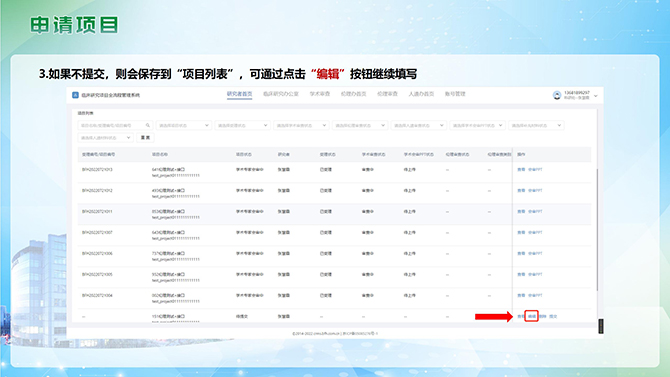This screenshot has height=377, width=670.
Task: Select the cell BFH20220721006
Action: pos(97,253)
